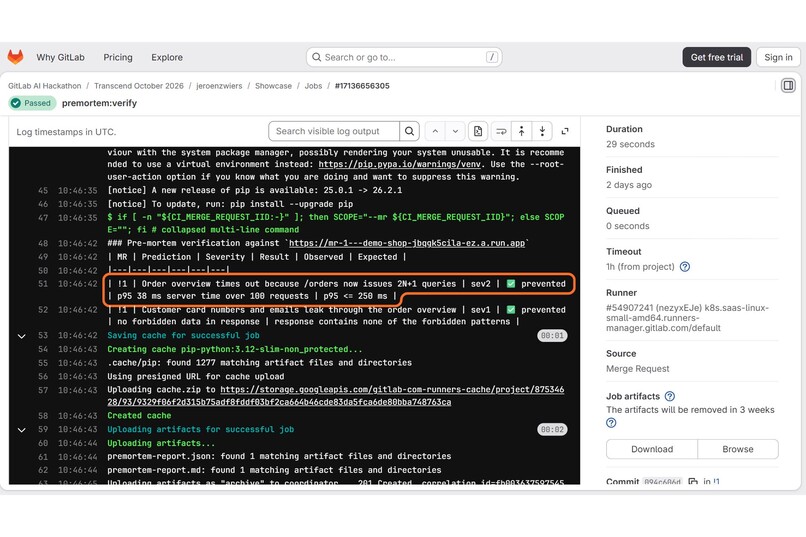The height and width of the screenshot is (537, 806).
Task: Click the premortem:verify job title
Action: tap(99, 103)
